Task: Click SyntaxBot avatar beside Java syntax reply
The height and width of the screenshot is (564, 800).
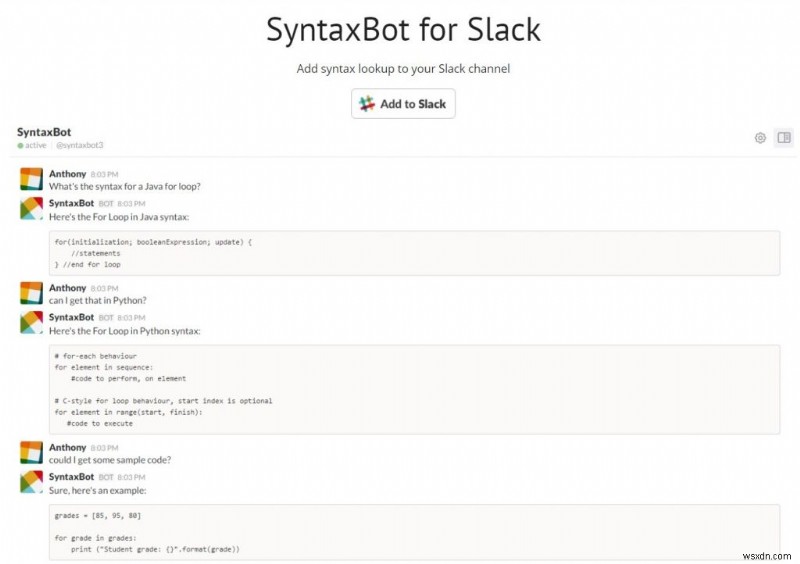Action: tap(31, 208)
